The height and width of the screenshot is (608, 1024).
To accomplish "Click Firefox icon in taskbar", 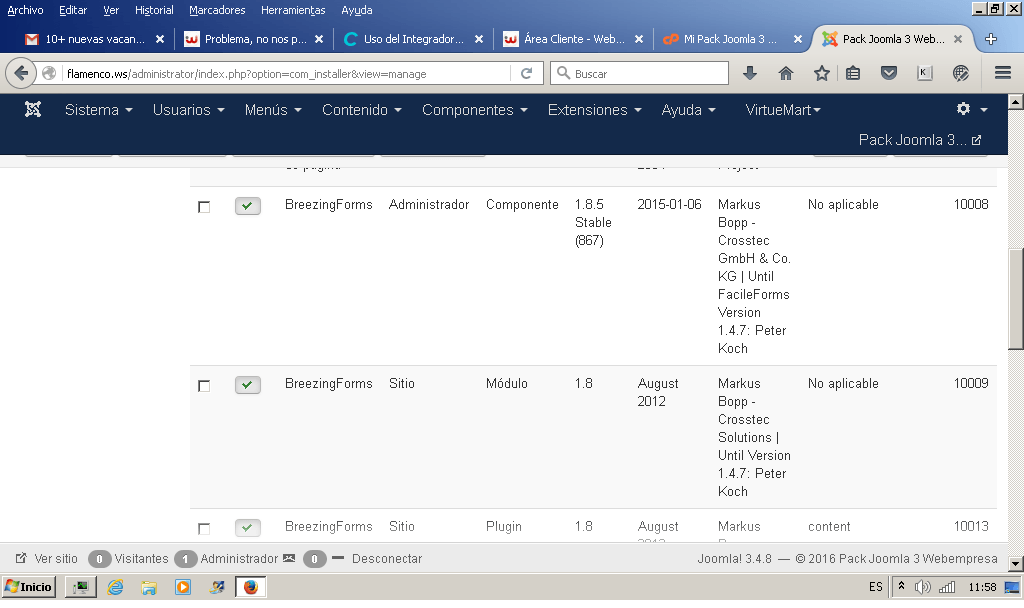I will click(251, 587).
